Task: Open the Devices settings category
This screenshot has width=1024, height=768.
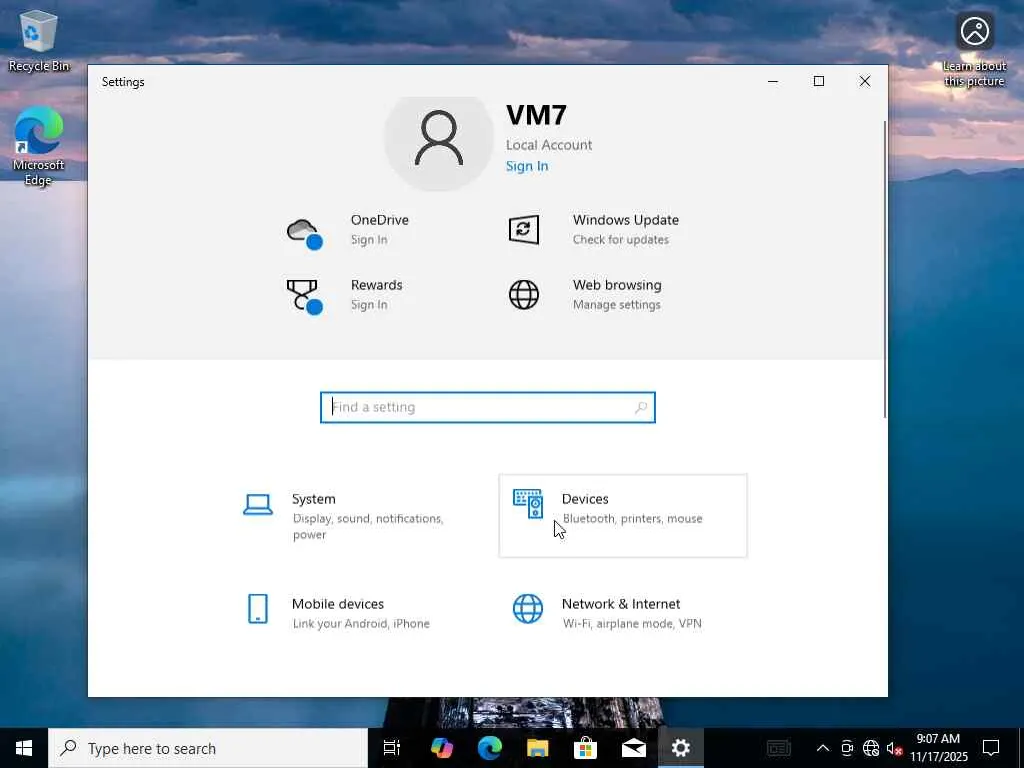Action: pyautogui.click(x=623, y=516)
